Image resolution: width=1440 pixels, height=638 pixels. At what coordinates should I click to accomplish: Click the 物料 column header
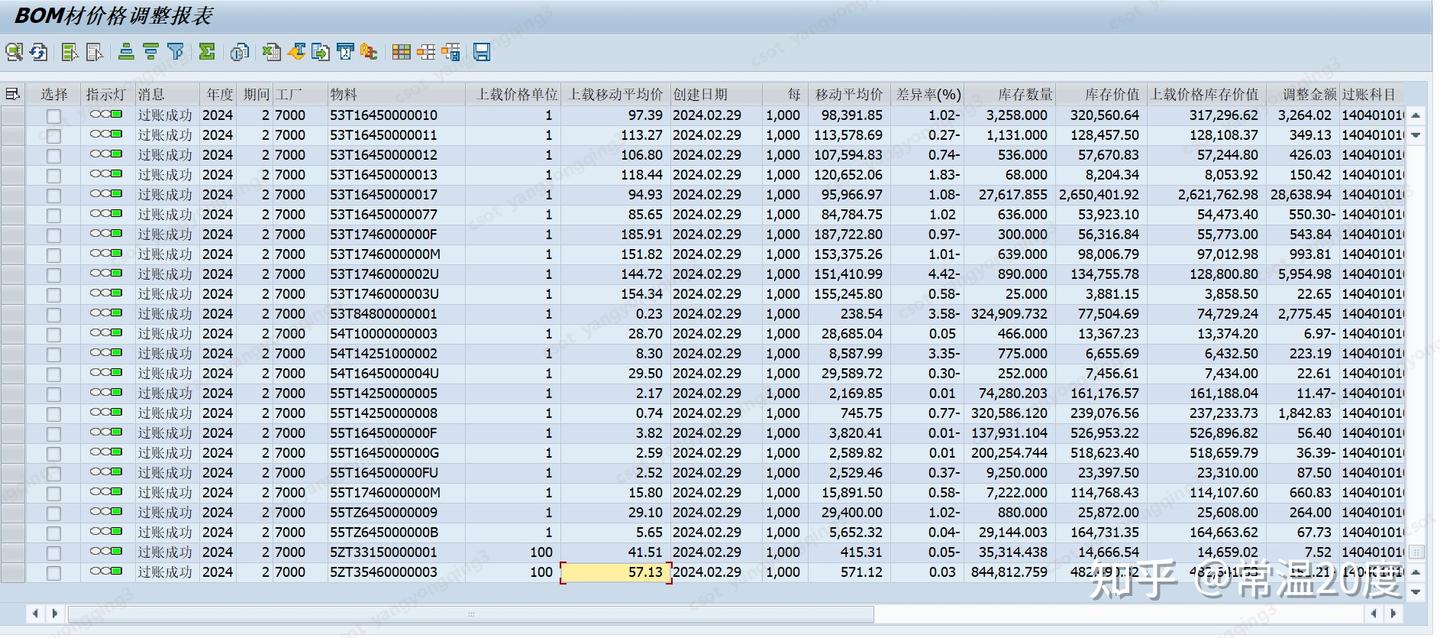click(x=345, y=94)
